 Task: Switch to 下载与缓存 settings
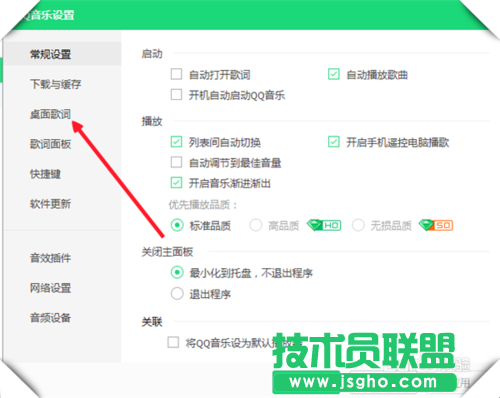pyautogui.click(x=55, y=84)
